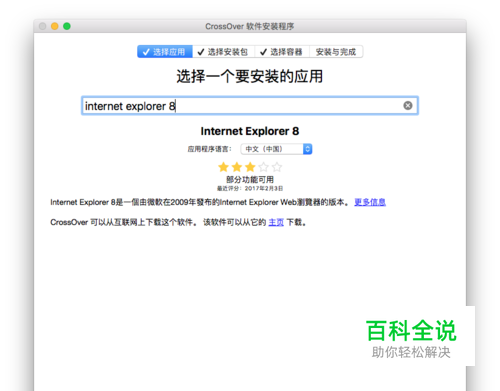Open the 更多信息 link

(x=370, y=202)
